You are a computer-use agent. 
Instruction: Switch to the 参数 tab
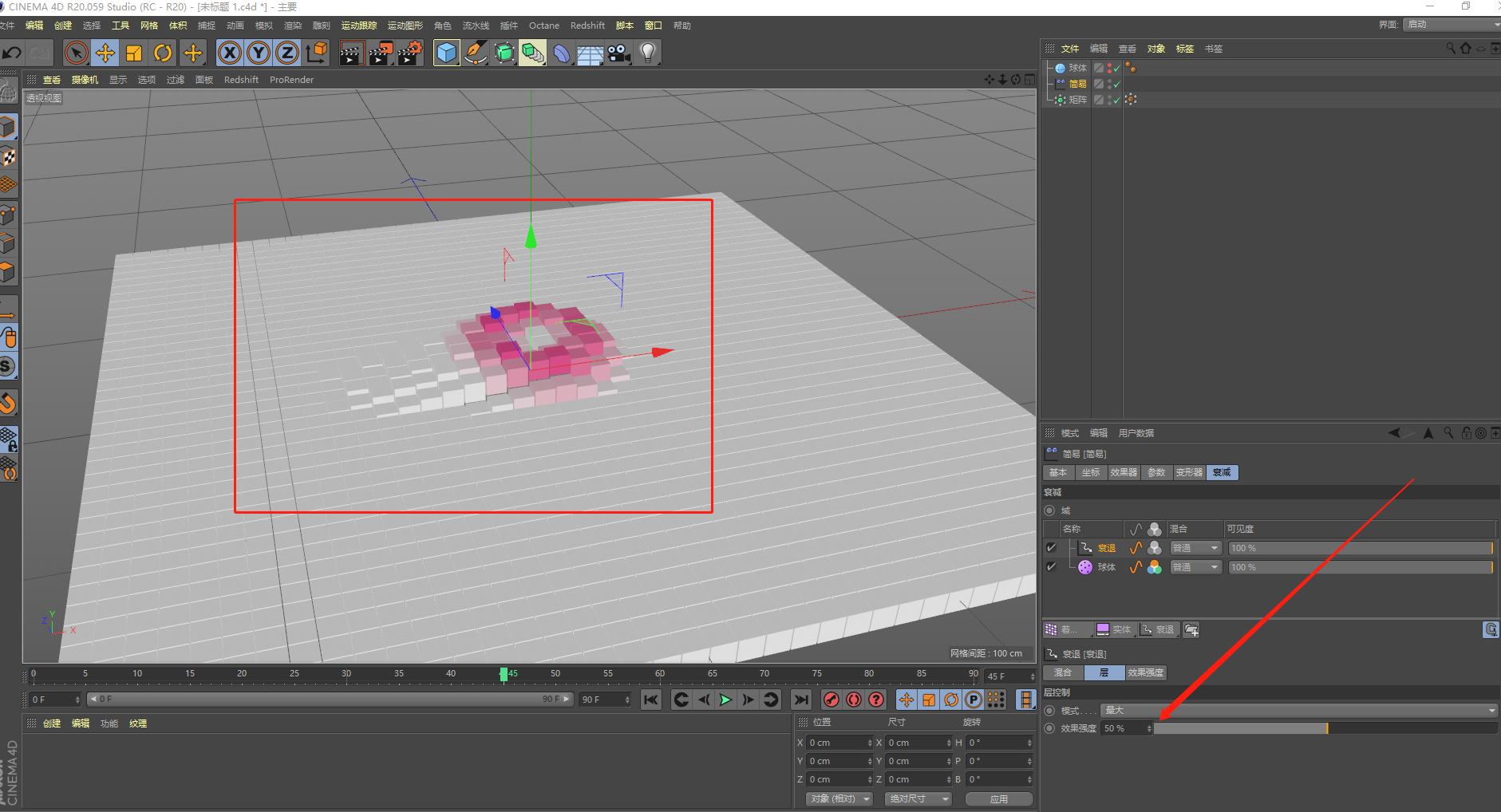tap(1156, 472)
